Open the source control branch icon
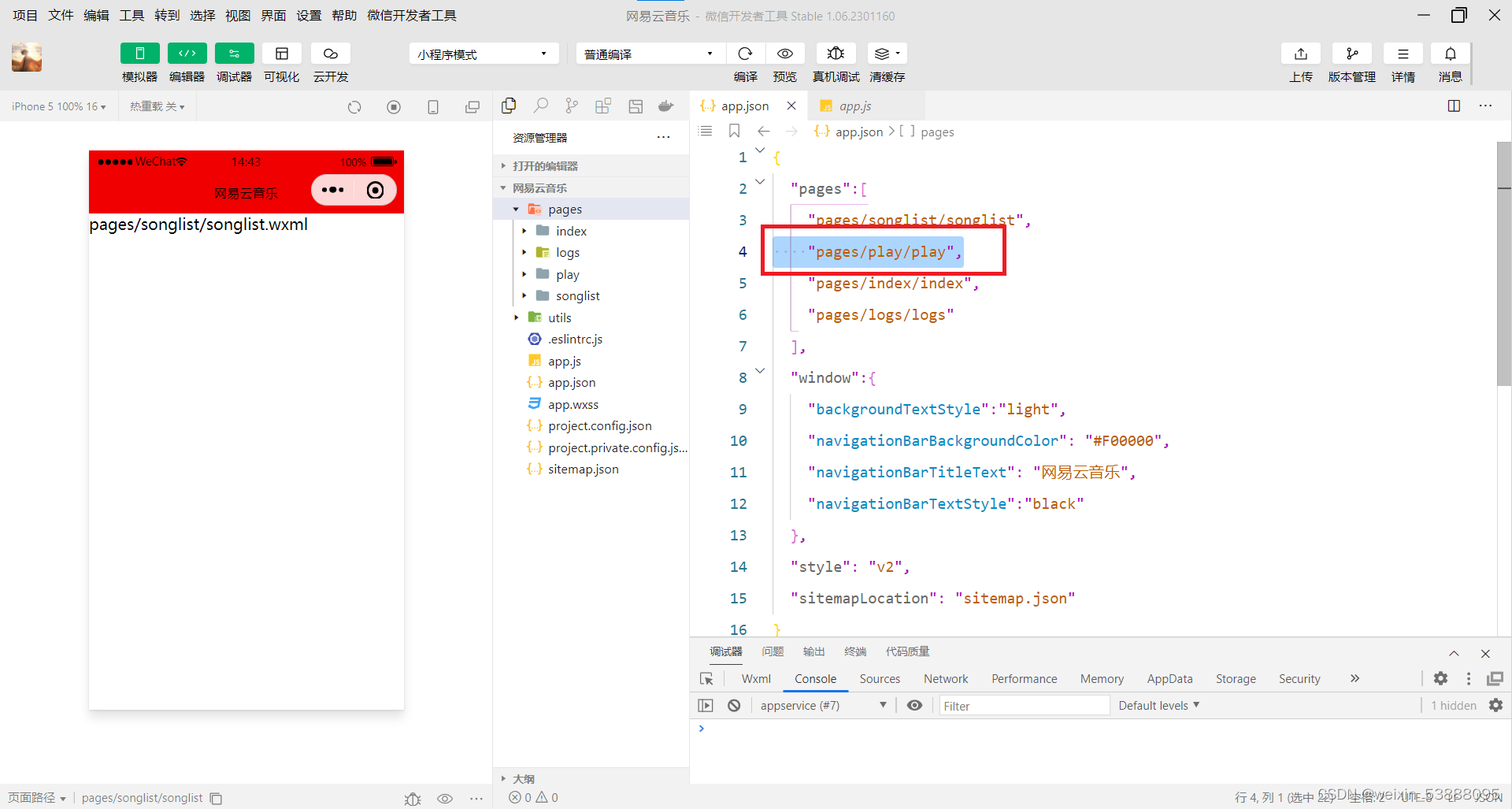This screenshot has height=809, width=1512. (572, 106)
